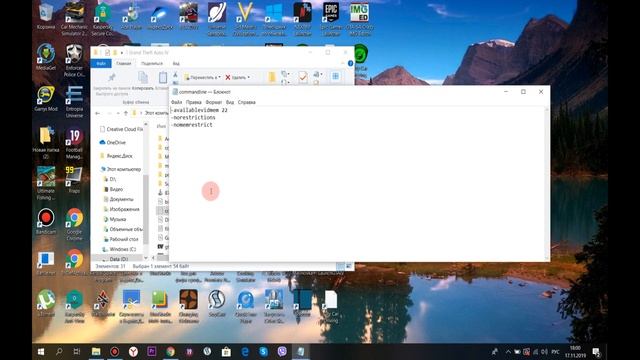Select Музыка in Explorer sidebar
The height and width of the screenshot is (360, 640).
tap(115, 219)
